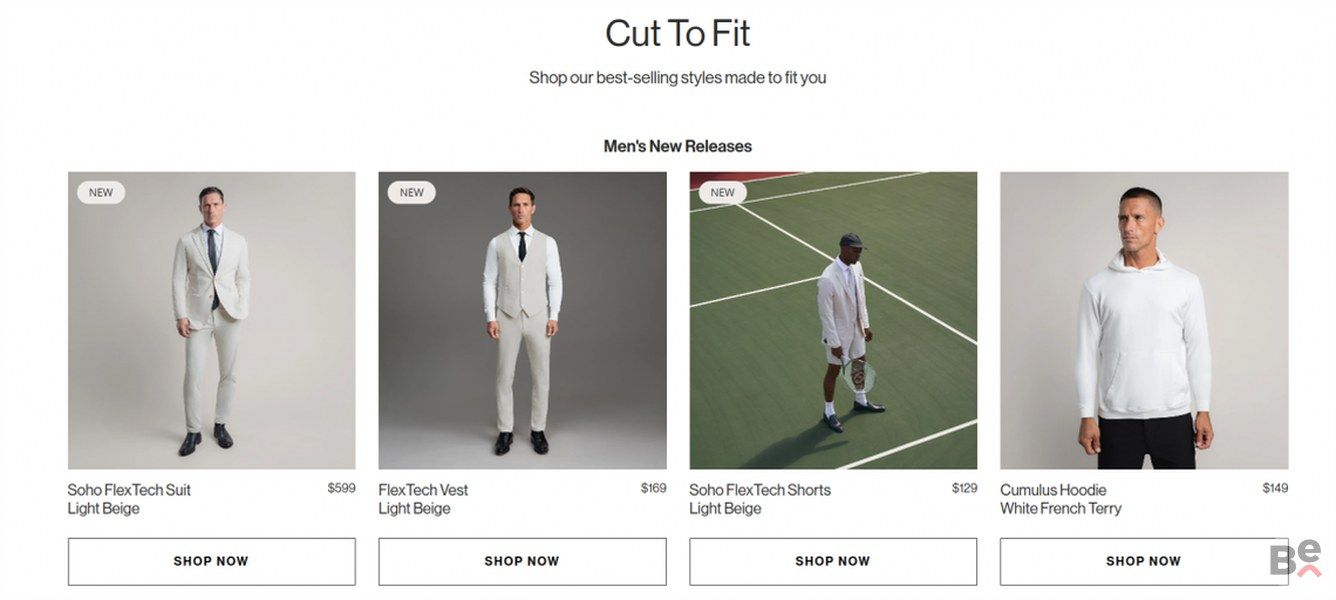Shop now for Soho FlexTech Suit
This screenshot has height=600, width=1336.
(x=212, y=561)
